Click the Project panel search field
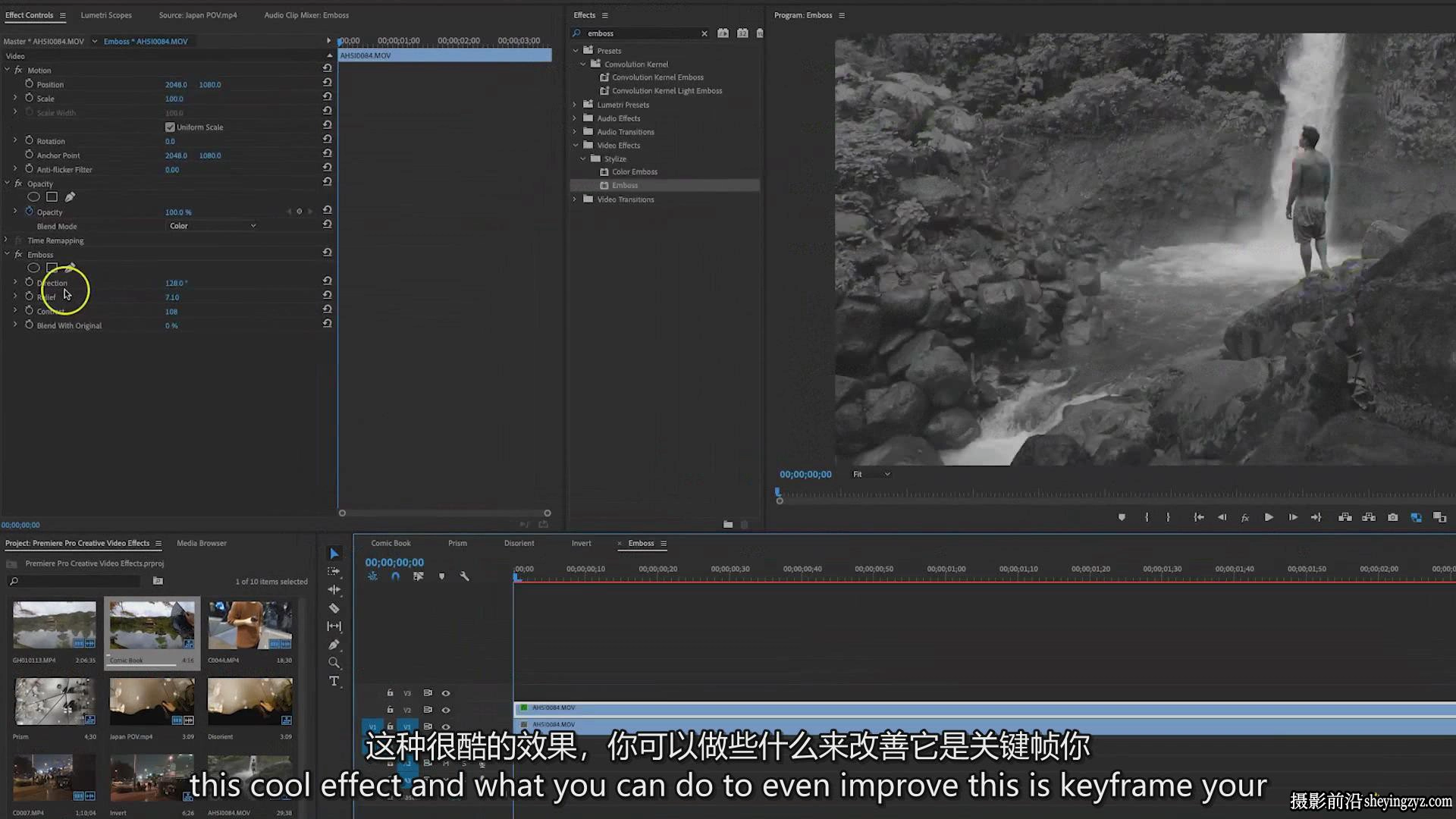Image resolution: width=1456 pixels, height=819 pixels. 74,581
